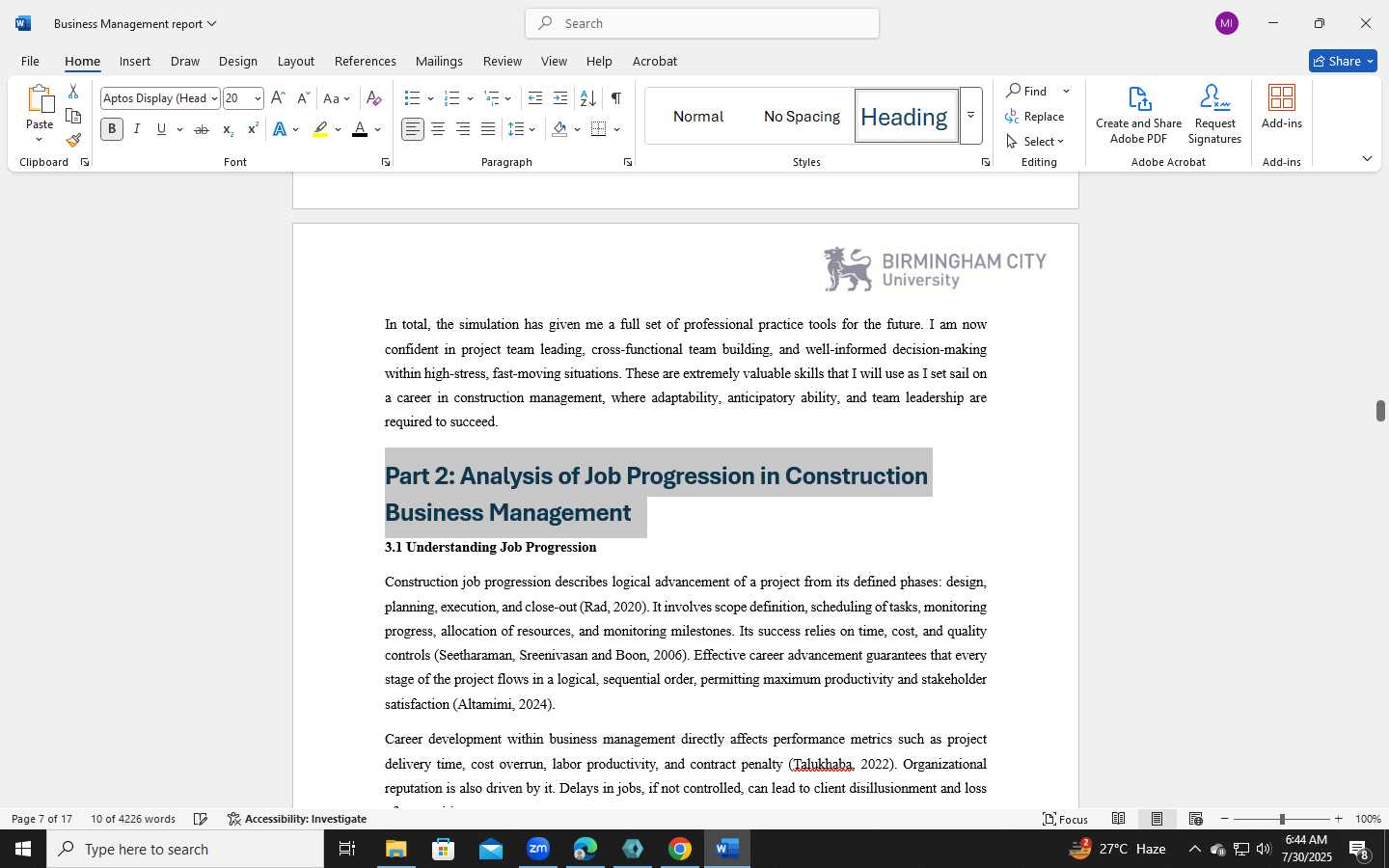
Task: Open the Change Case dropdown
Action: pos(337,98)
